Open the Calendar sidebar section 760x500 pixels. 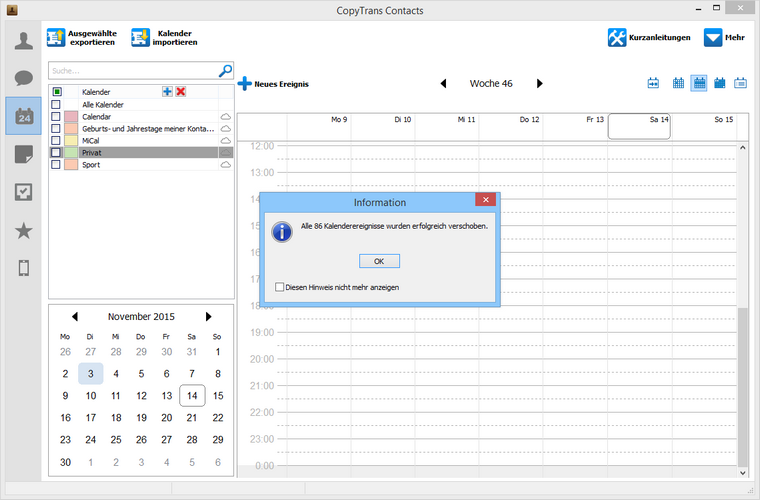[x=23, y=116]
